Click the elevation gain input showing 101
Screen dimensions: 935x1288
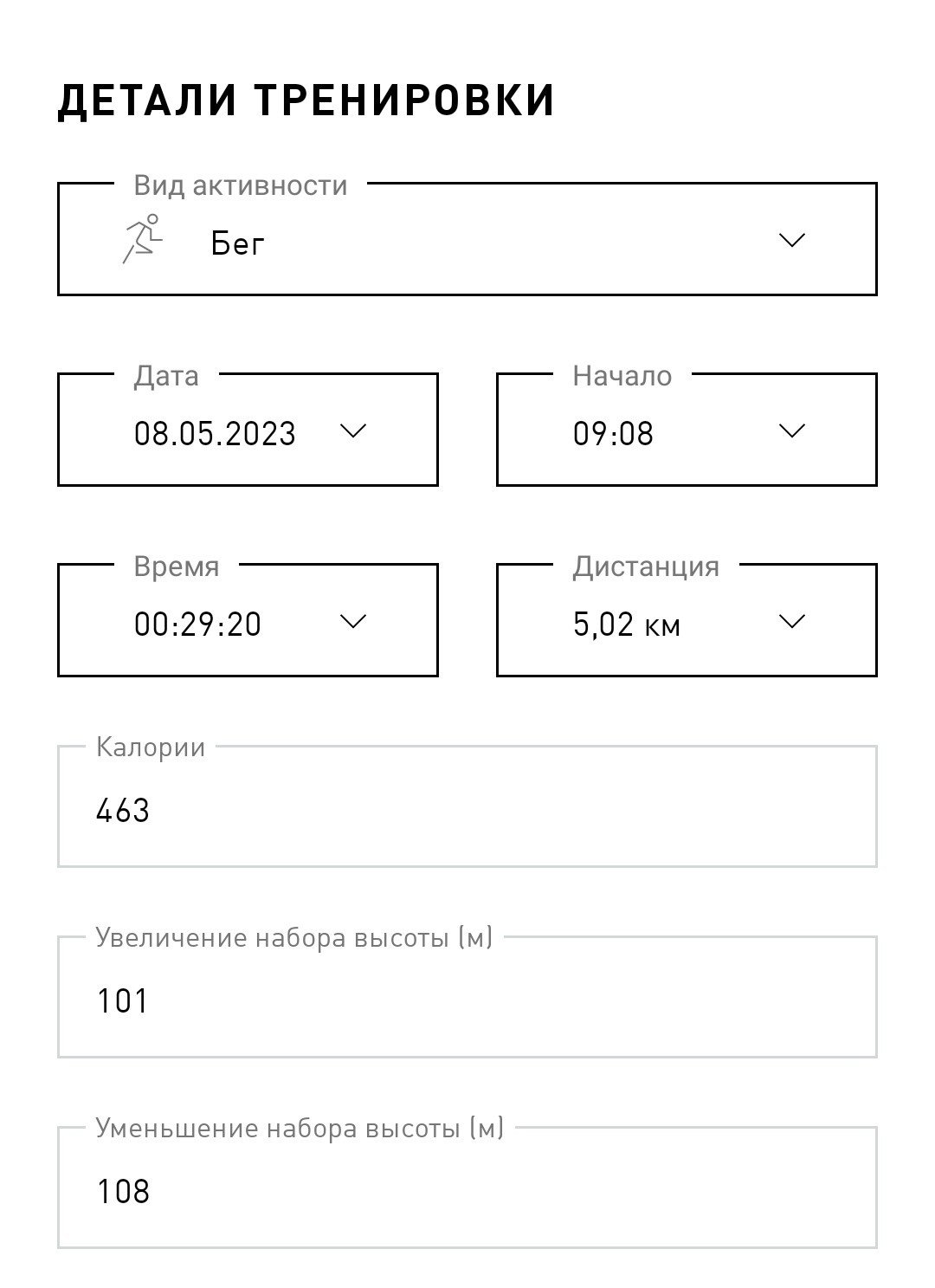[467, 997]
